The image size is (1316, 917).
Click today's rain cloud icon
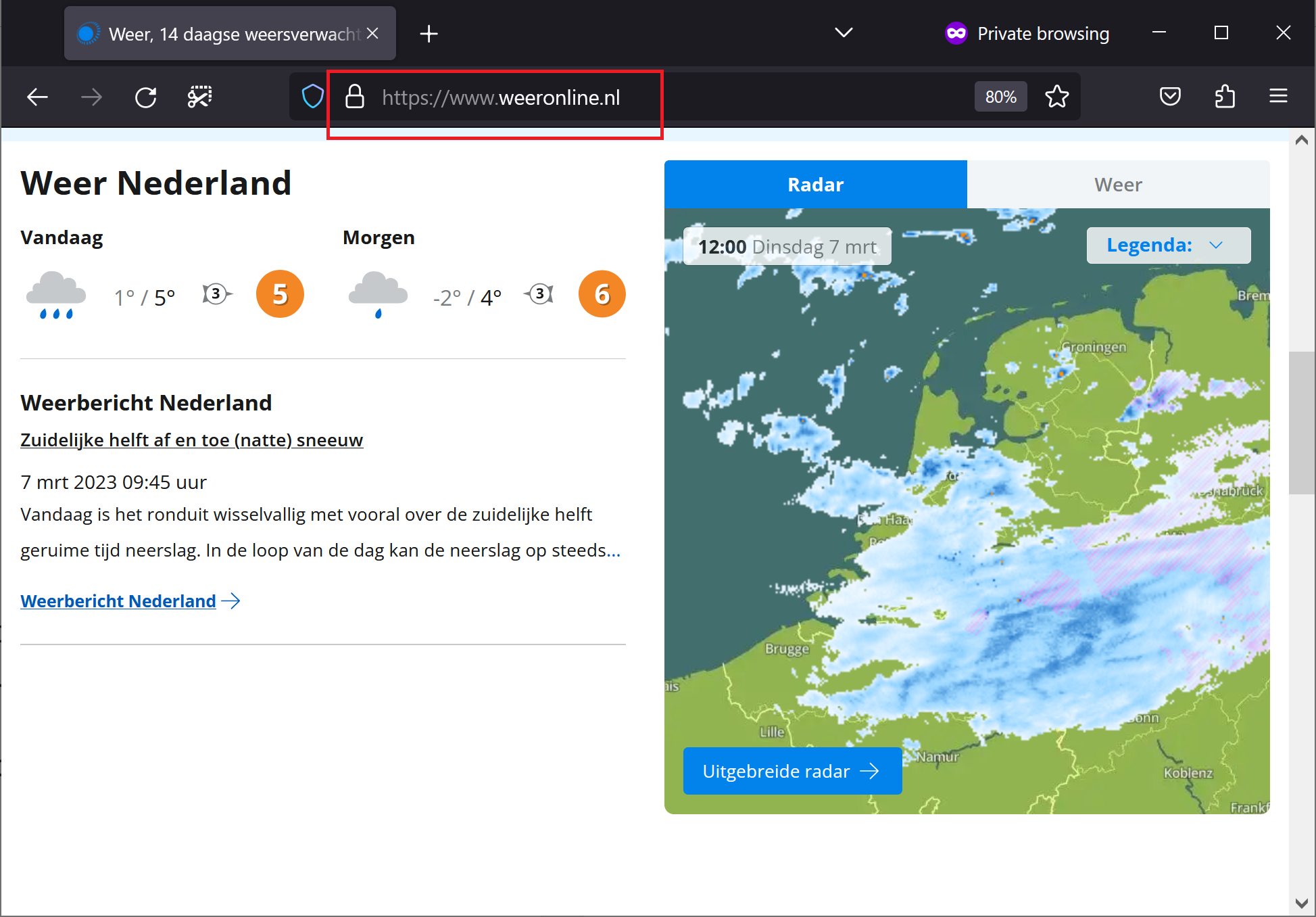click(56, 295)
